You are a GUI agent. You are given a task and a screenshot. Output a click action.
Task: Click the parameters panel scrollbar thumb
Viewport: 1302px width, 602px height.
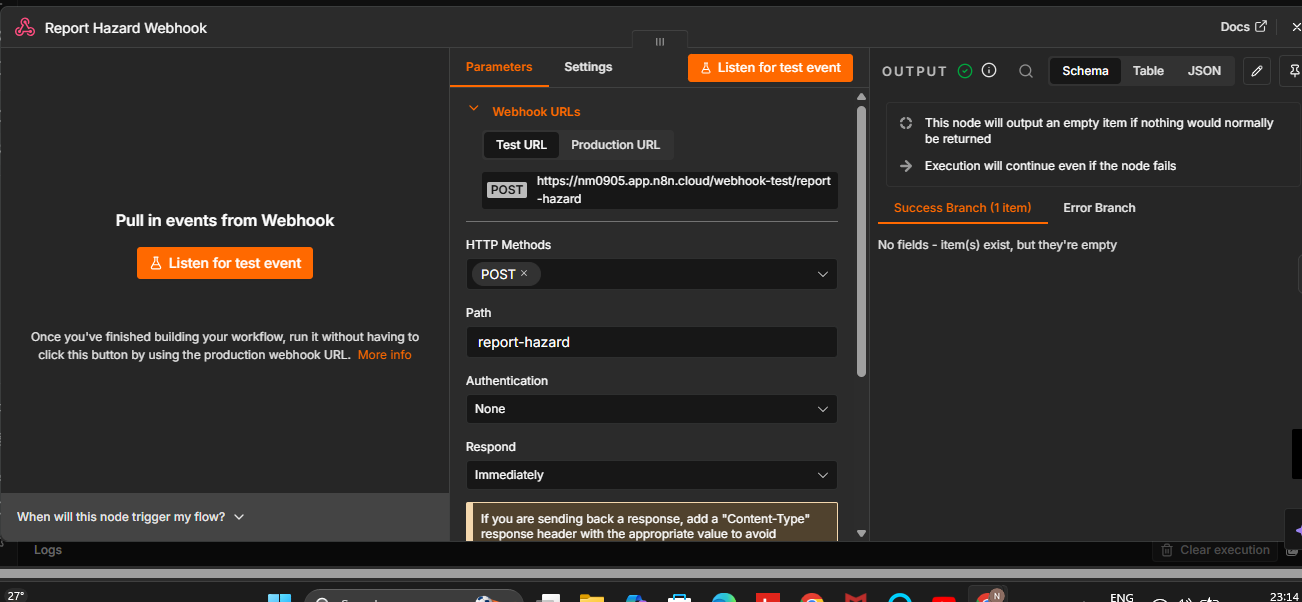862,241
